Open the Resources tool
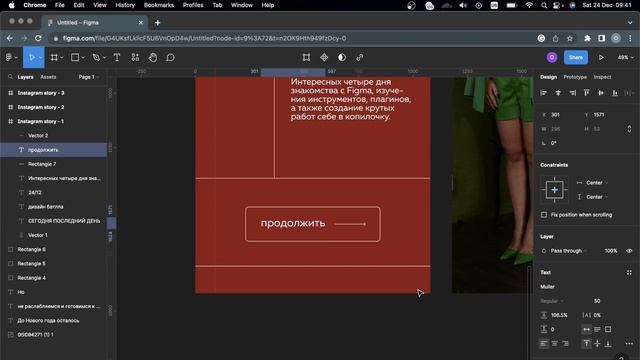The height and width of the screenshot is (360, 640). pyautogui.click(x=135, y=58)
